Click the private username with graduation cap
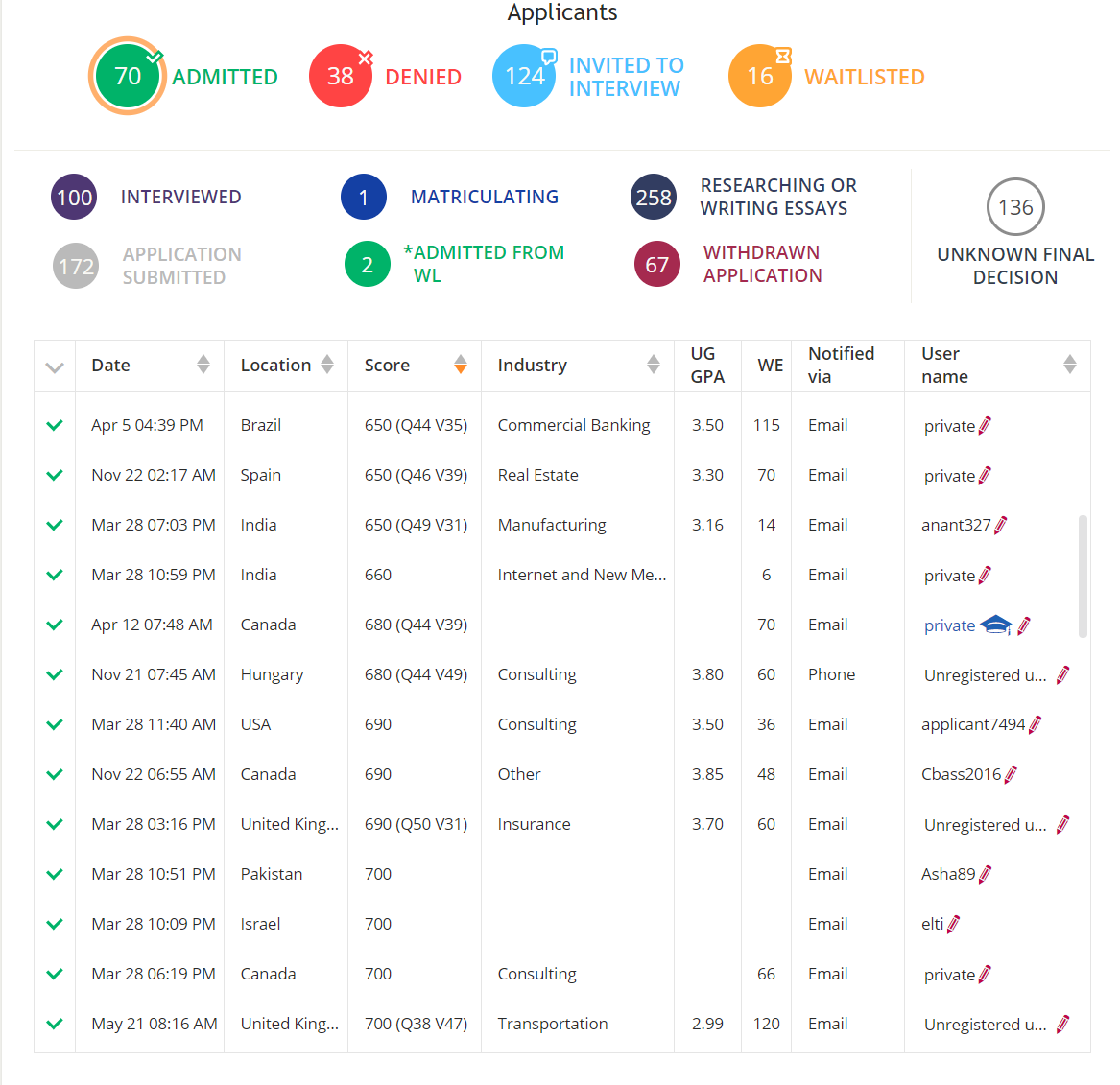Screen dimensions: 1120x1085 click(949, 625)
